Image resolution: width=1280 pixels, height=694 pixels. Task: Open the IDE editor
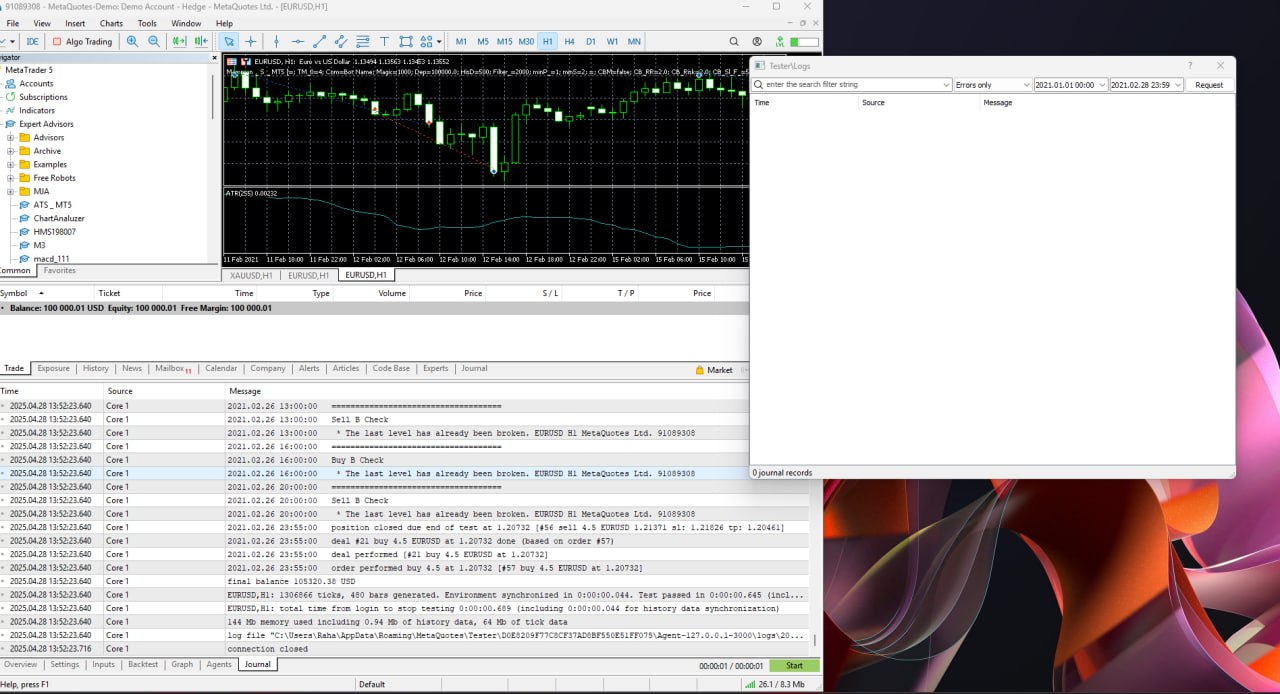click(x=32, y=41)
